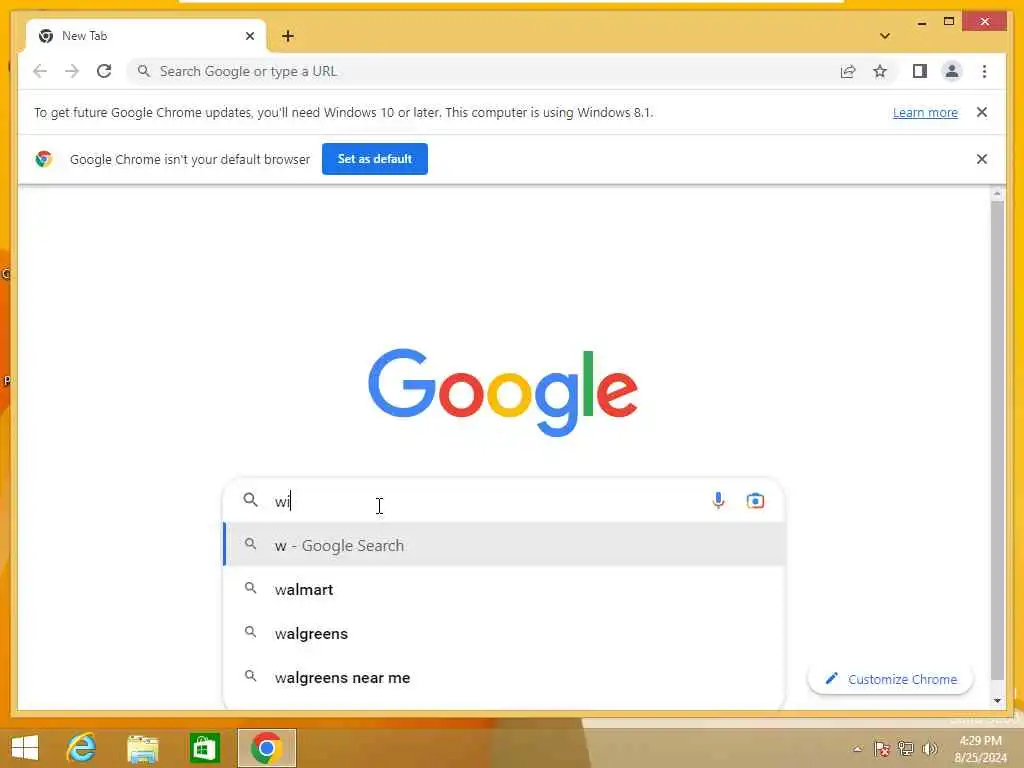Viewport: 1024px width, 768px height.
Task: Toggle the Chrome side panel icon
Action: (x=920, y=71)
